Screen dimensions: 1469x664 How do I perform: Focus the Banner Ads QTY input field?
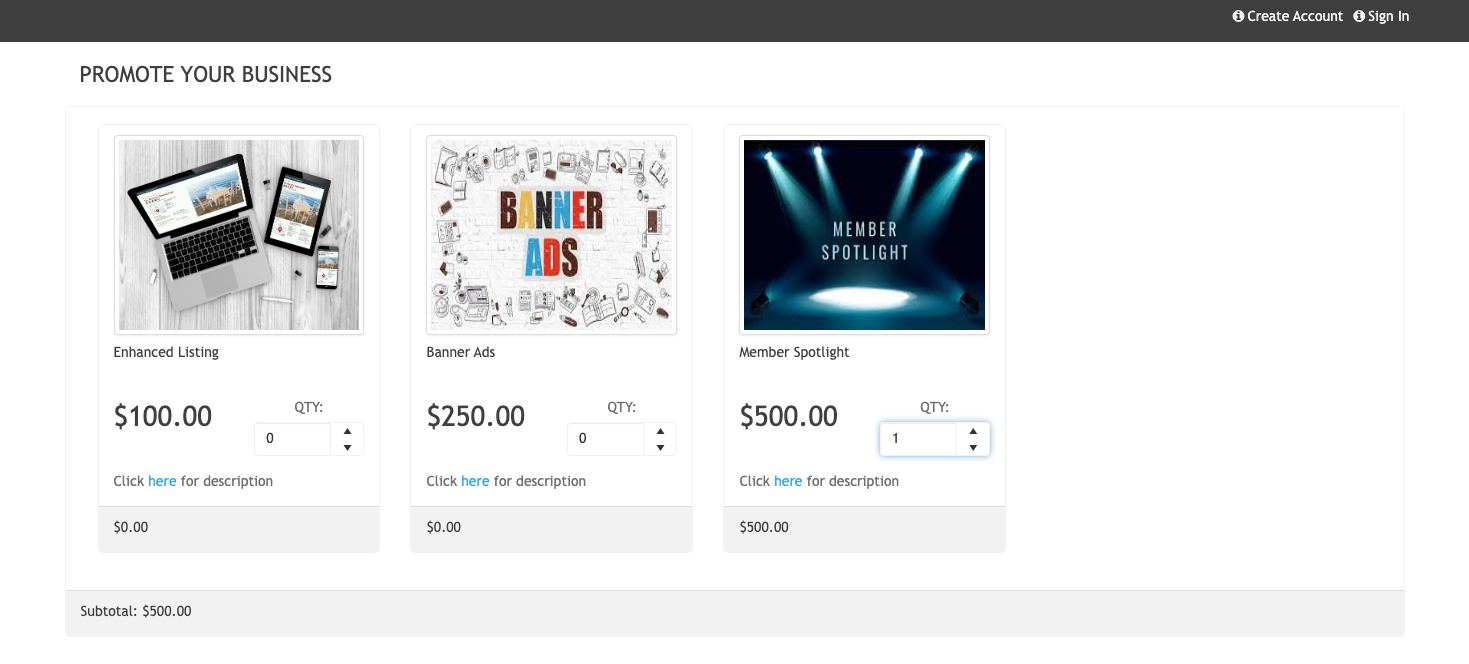(x=606, y=439)
